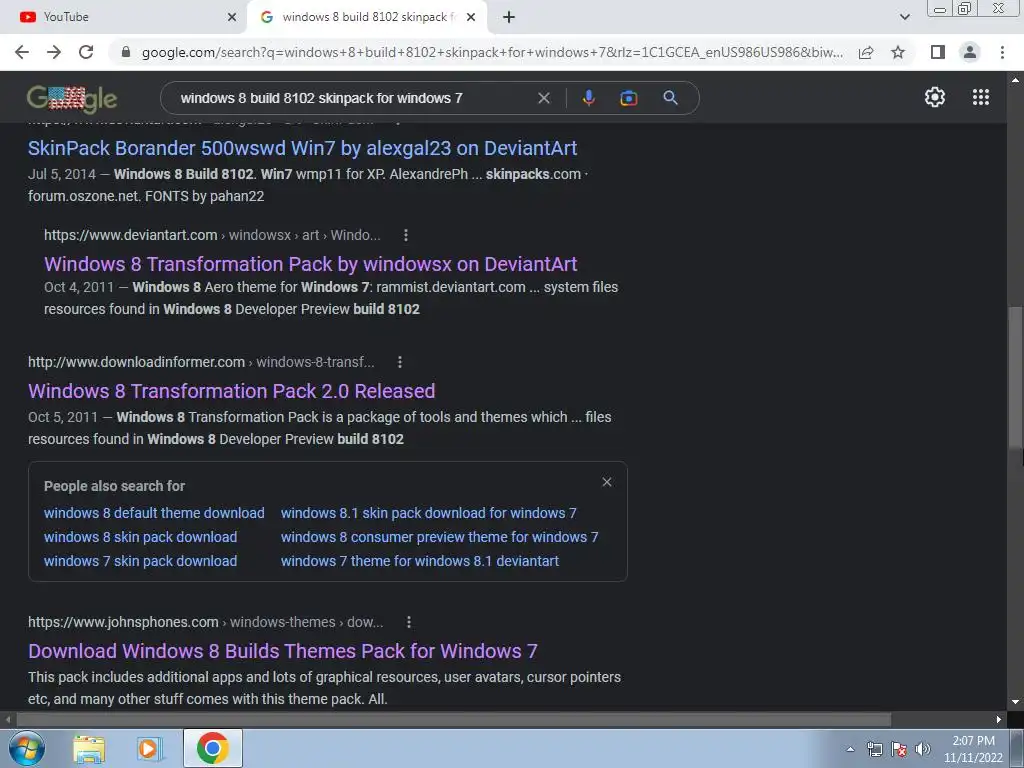Dismiss People also search for box
The height and width of the screenshot is (768, 1024).
(x=607, y=482)
